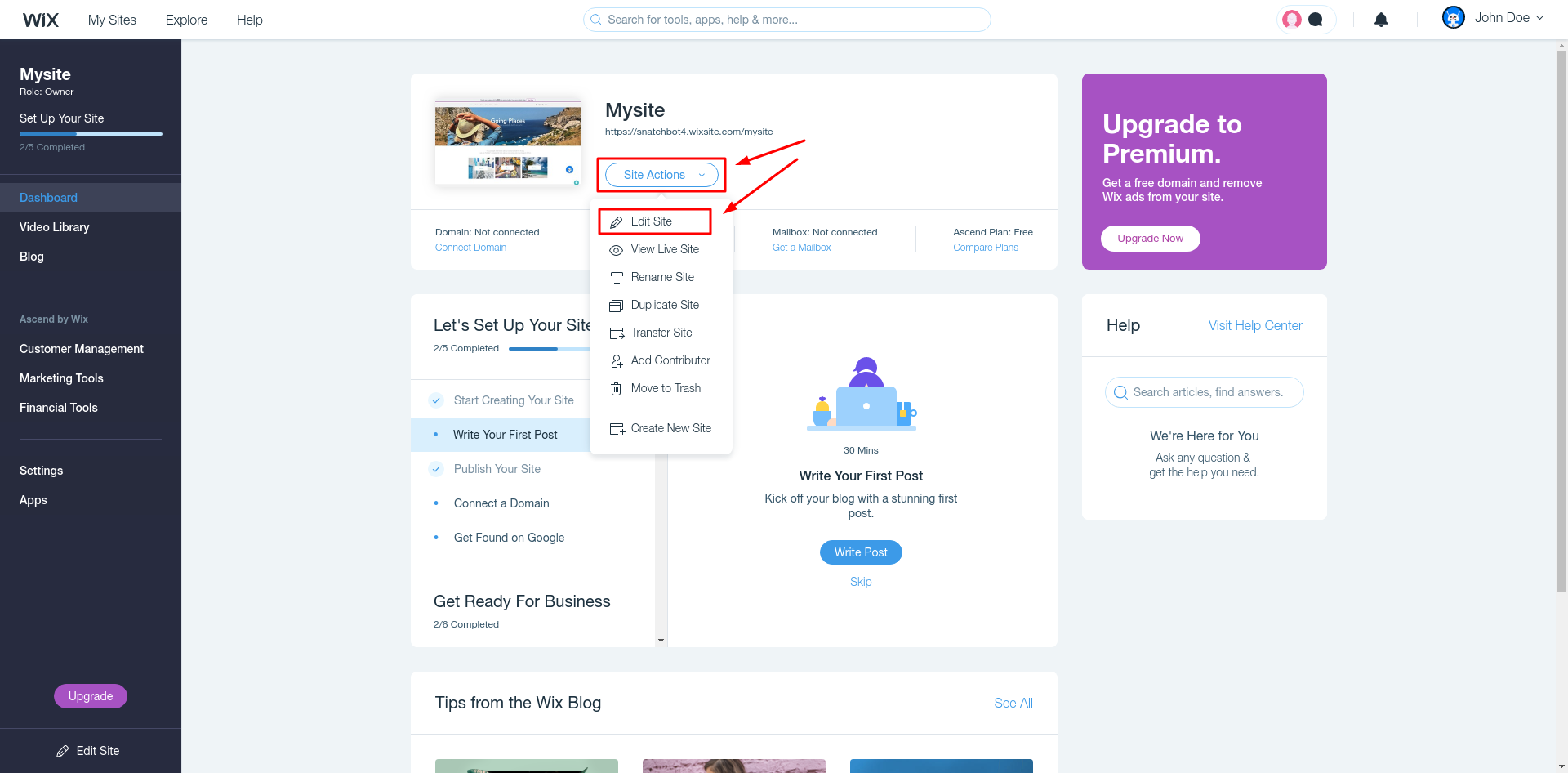
Task: Click the eye icon next to View Live Site
Action: click(x=617, y=250)
